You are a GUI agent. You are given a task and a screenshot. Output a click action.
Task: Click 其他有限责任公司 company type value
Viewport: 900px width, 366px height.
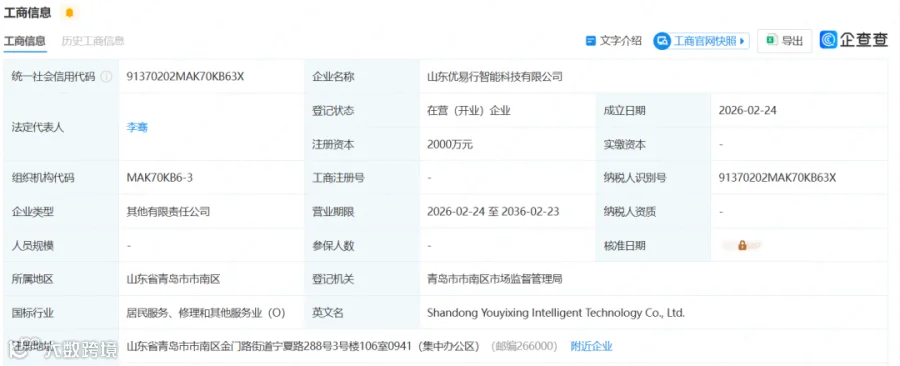pos(168,212)
